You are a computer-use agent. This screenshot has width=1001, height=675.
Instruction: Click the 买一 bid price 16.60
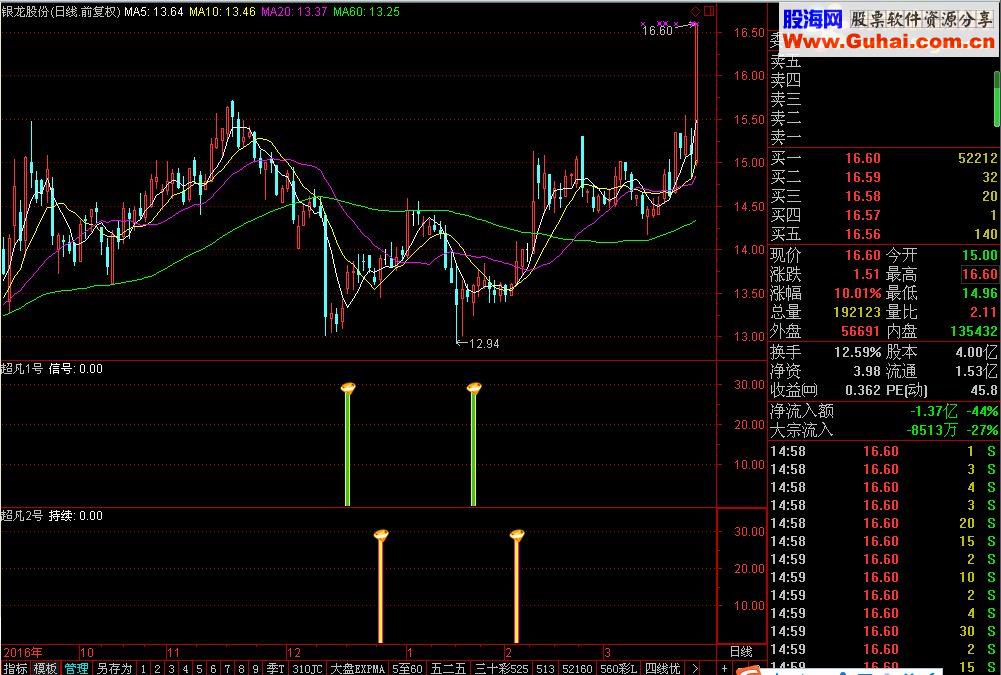(x=863, y=158)
